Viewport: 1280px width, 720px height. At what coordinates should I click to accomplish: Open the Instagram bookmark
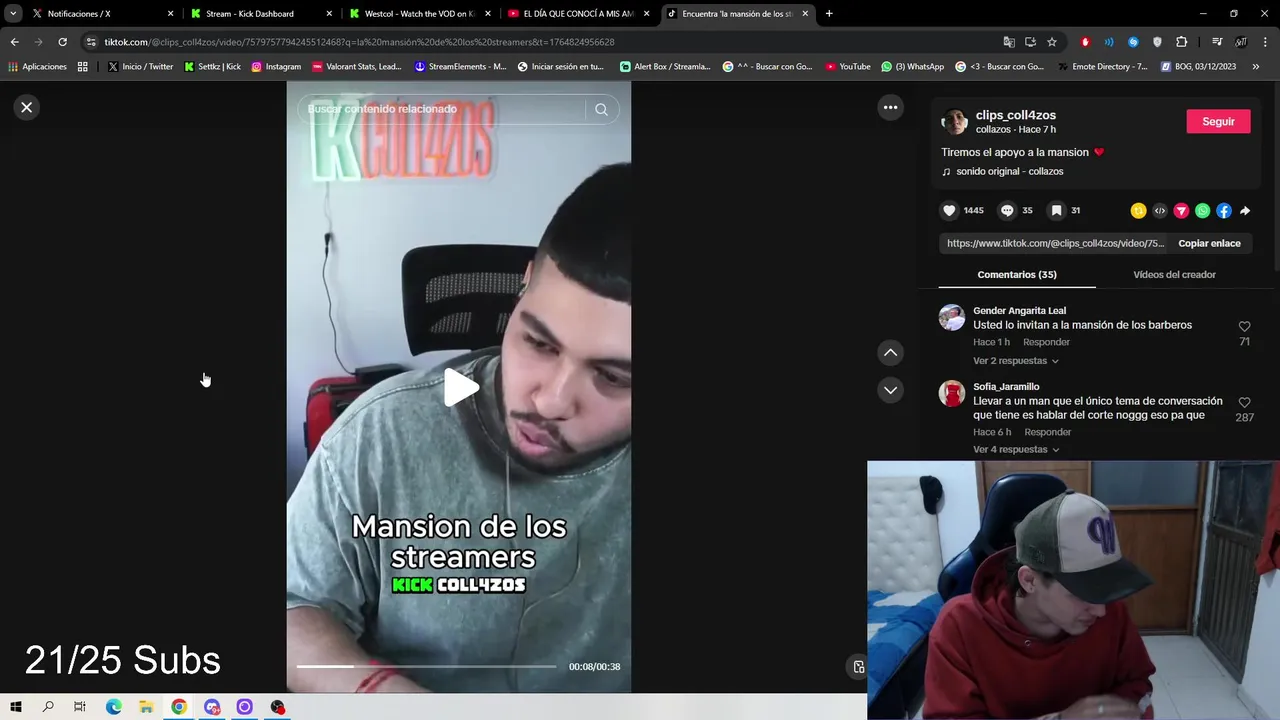click(x=276, y=67)
